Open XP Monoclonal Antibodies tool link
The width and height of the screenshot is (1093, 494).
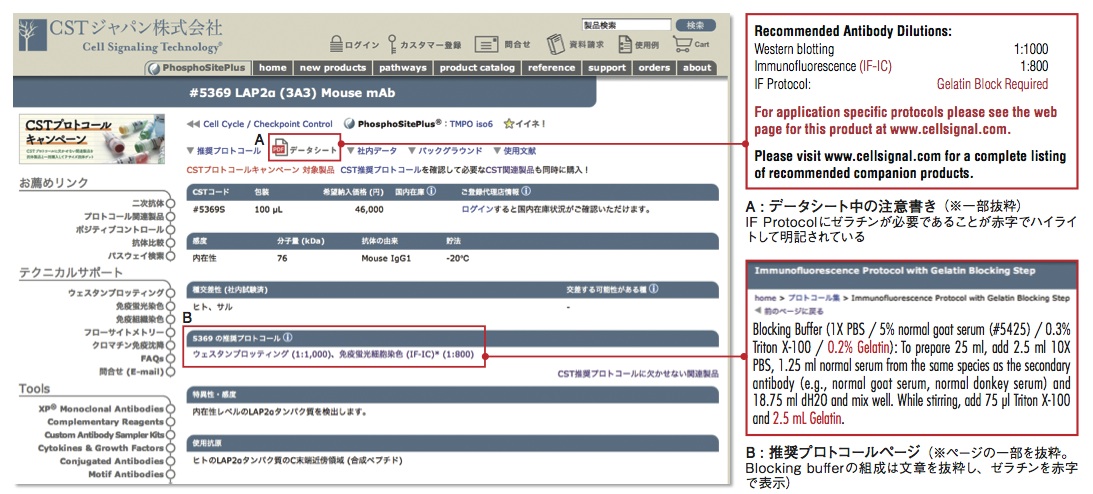101,409
